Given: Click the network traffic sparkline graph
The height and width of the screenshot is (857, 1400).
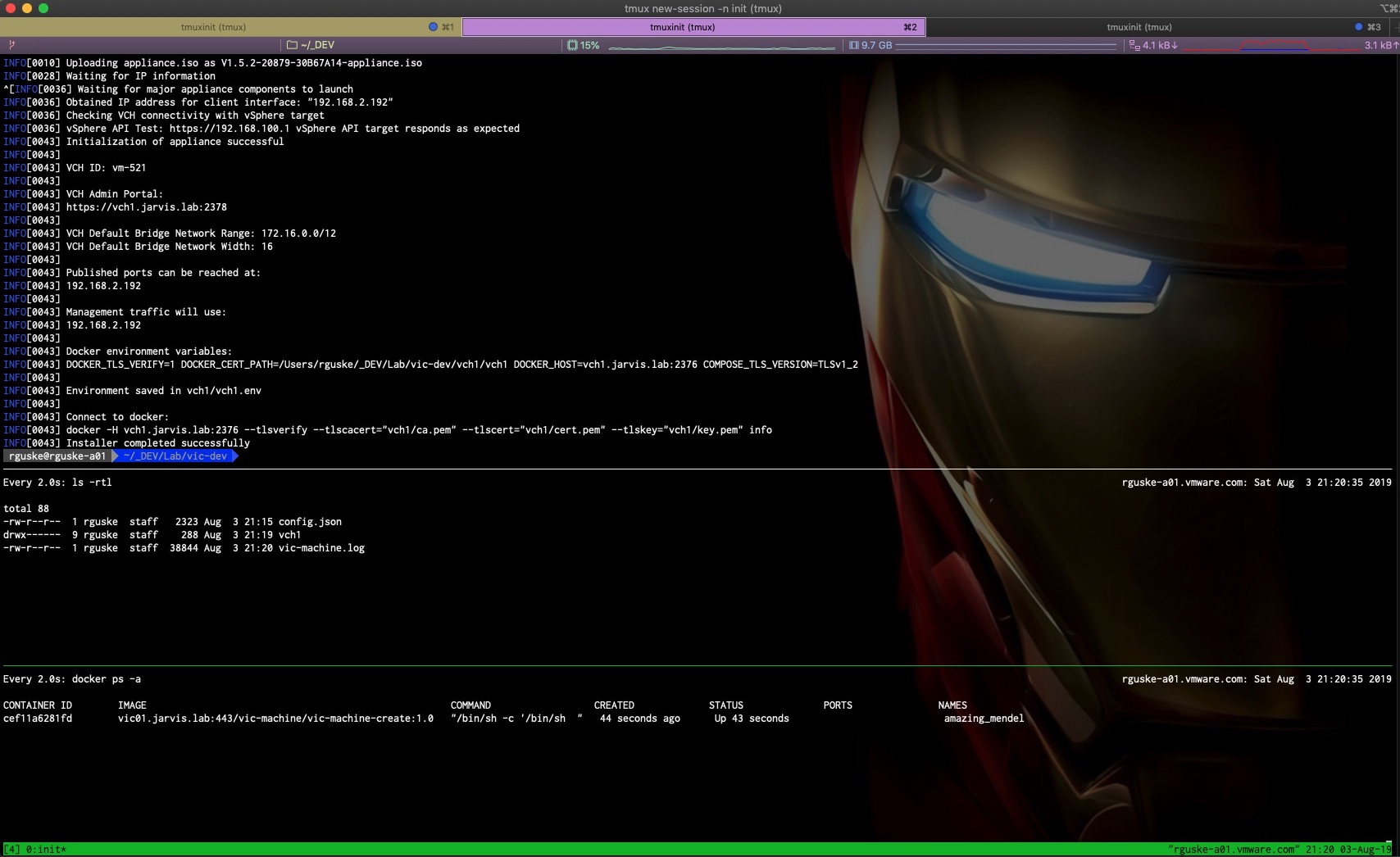Looking at the screenshot, I should (x=1270, y=46).
